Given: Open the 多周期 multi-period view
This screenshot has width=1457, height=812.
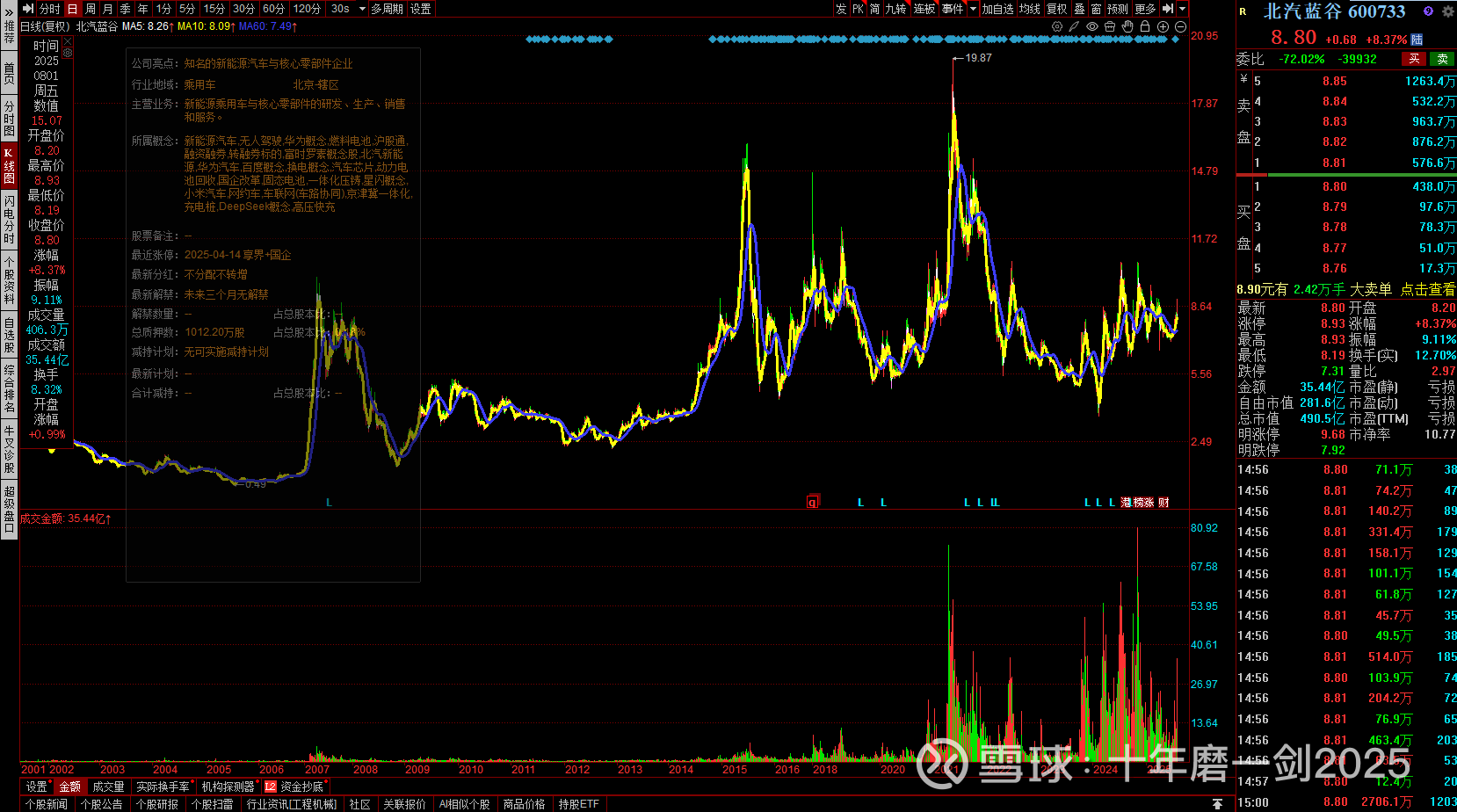Looking at the screenshot, I should click(388, 9).
